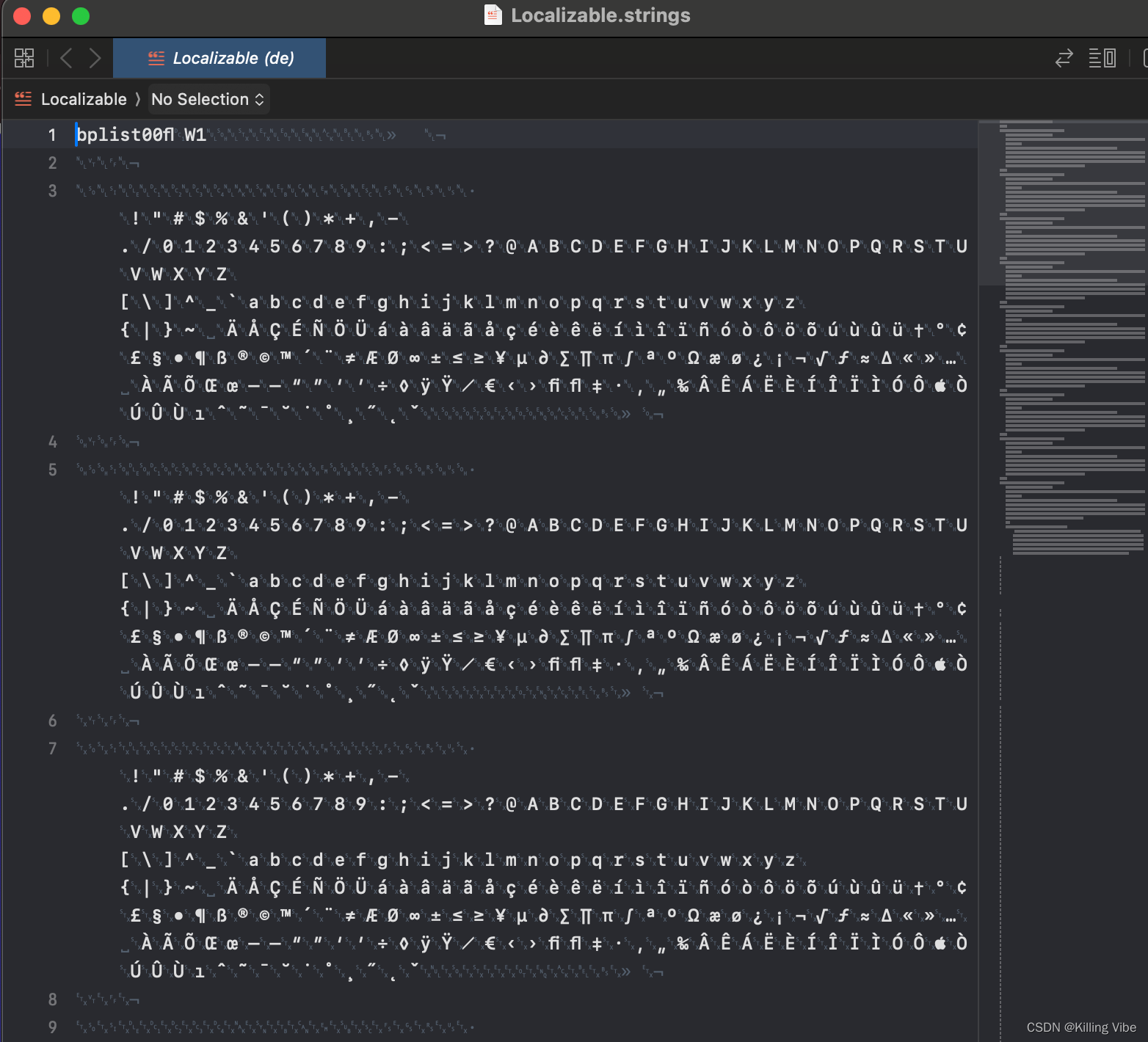
Task: Expand the chevron next to No Selection
Action: 260,99
